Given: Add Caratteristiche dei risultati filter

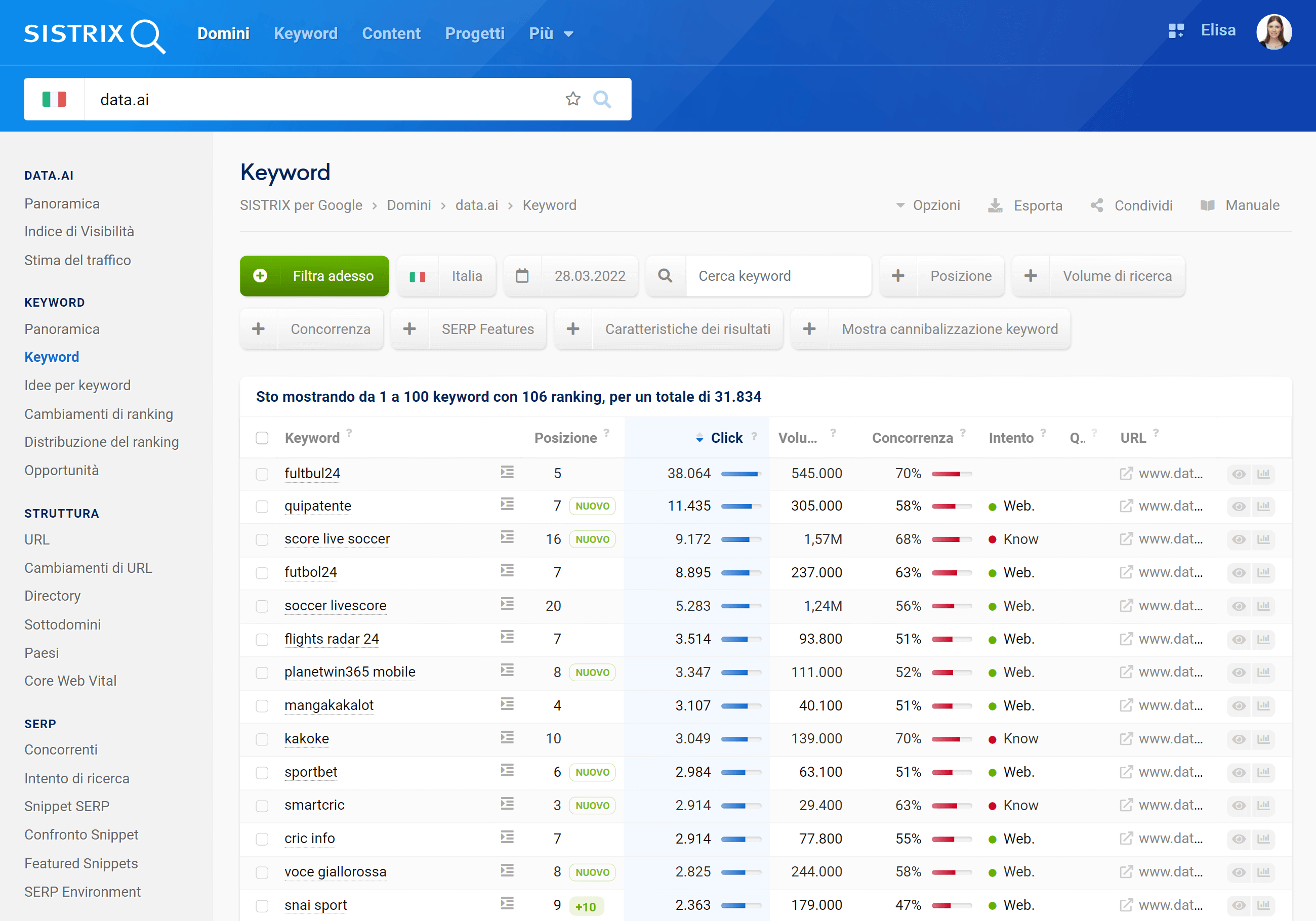Looking at the screenshot, I should pos(668,329).
